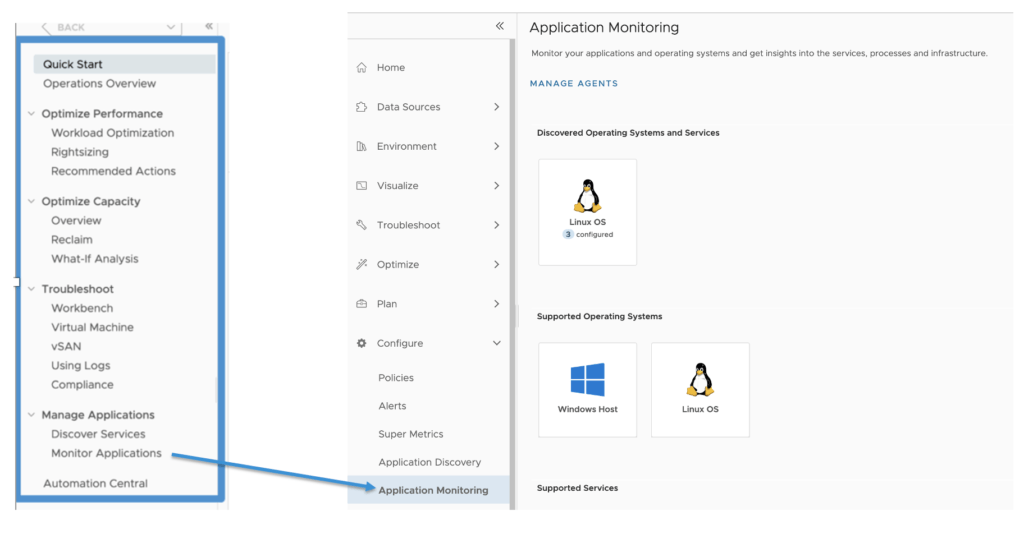Collapse the Configure section chevron
Image resolution: width=1024 pixels, height=534 pixels.
(496, 344)
